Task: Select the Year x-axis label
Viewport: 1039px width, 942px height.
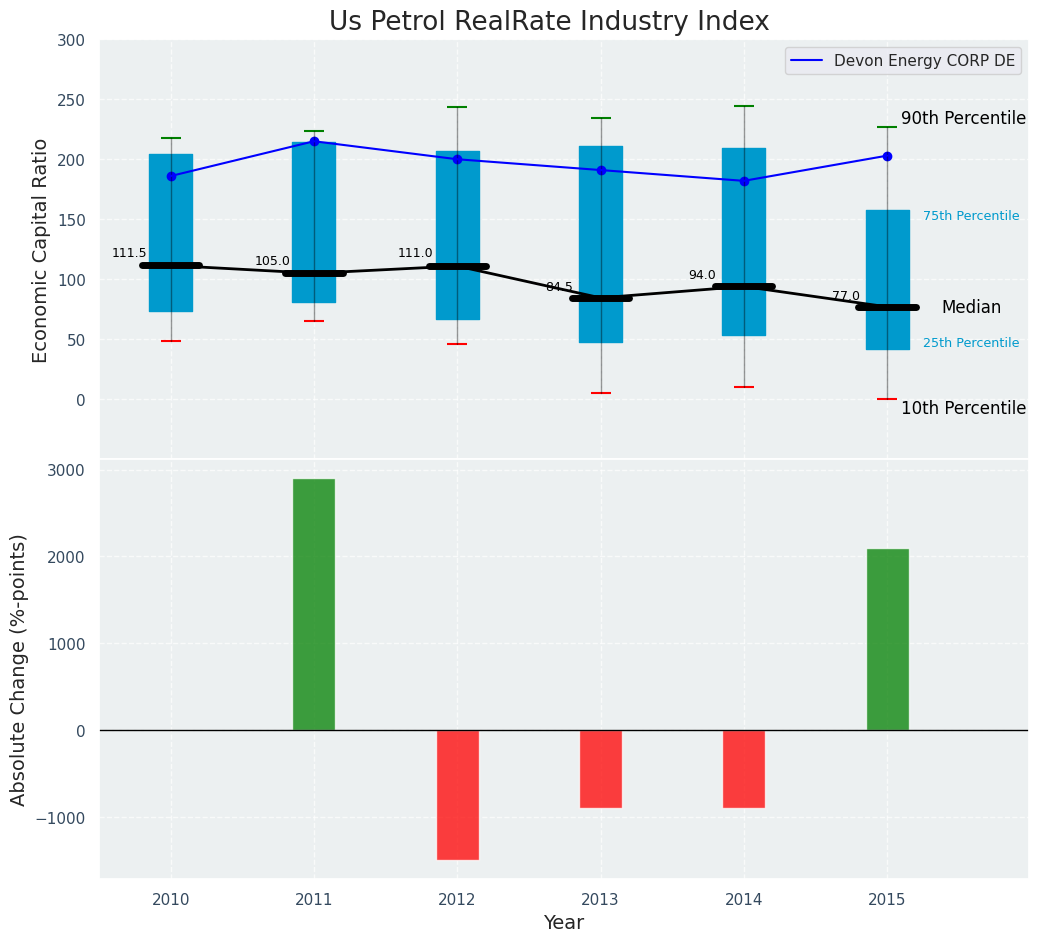Action: click(x=563, y=923)
